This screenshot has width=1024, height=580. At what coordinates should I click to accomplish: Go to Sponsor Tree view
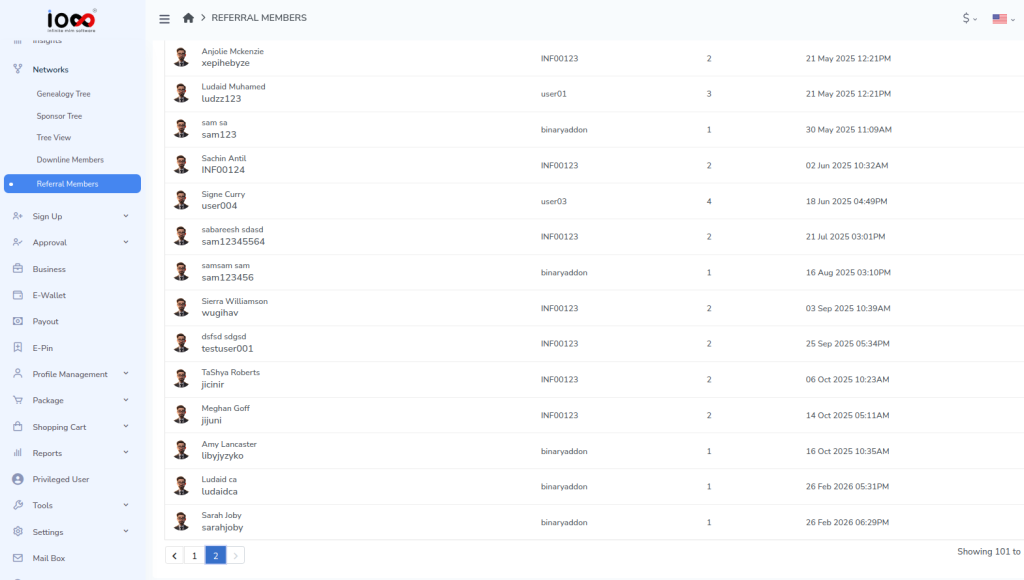pos(59,116)
